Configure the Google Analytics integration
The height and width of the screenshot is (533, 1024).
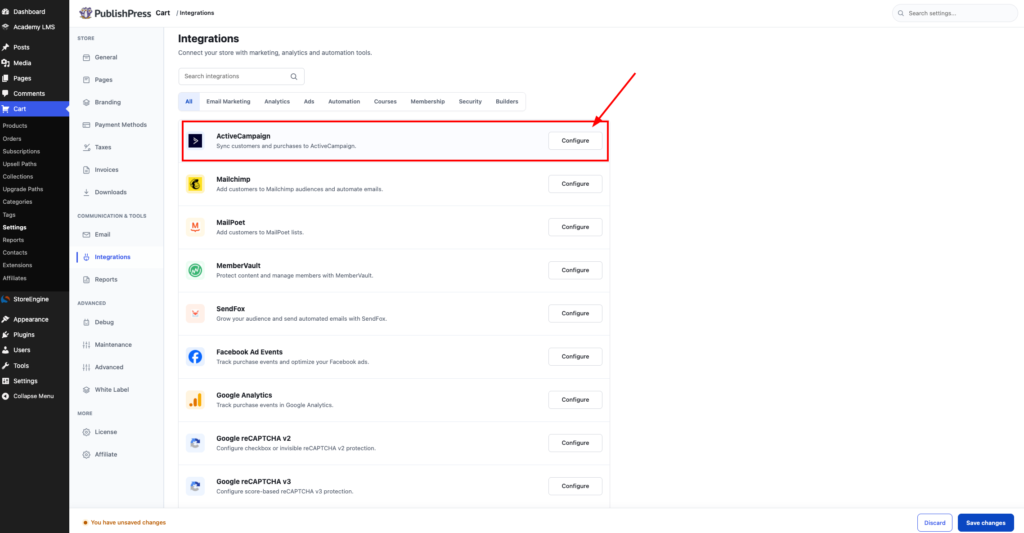pyautogui.click(x=575, y=399)
